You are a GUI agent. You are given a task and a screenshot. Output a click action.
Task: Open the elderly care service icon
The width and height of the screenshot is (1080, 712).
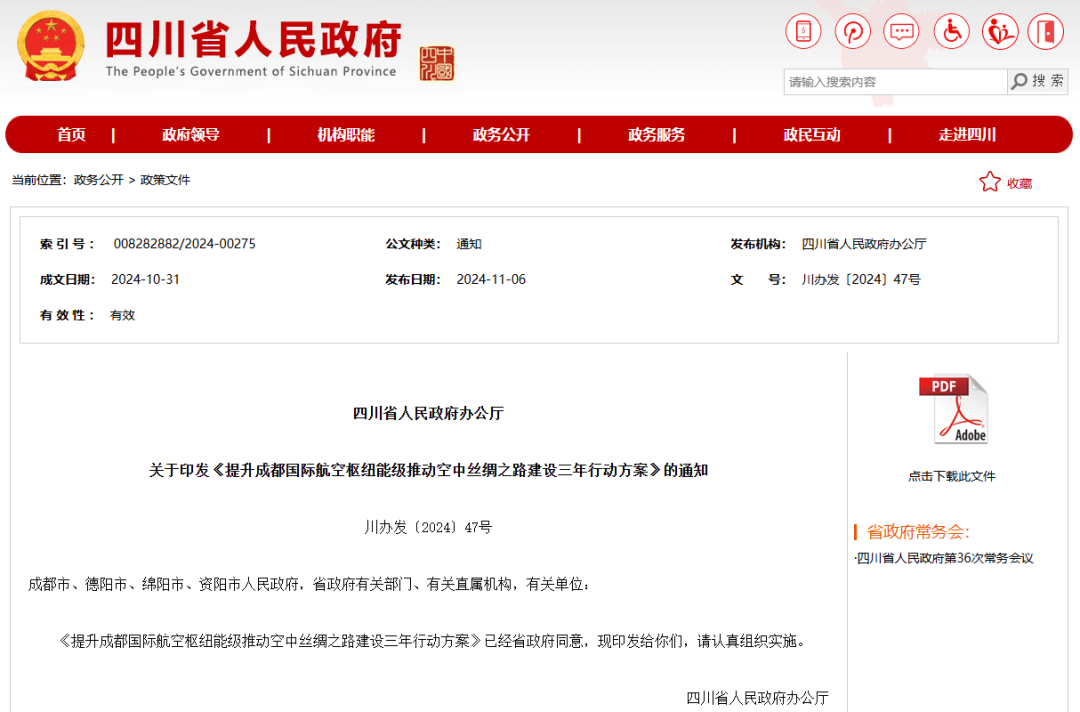[999, 31]
